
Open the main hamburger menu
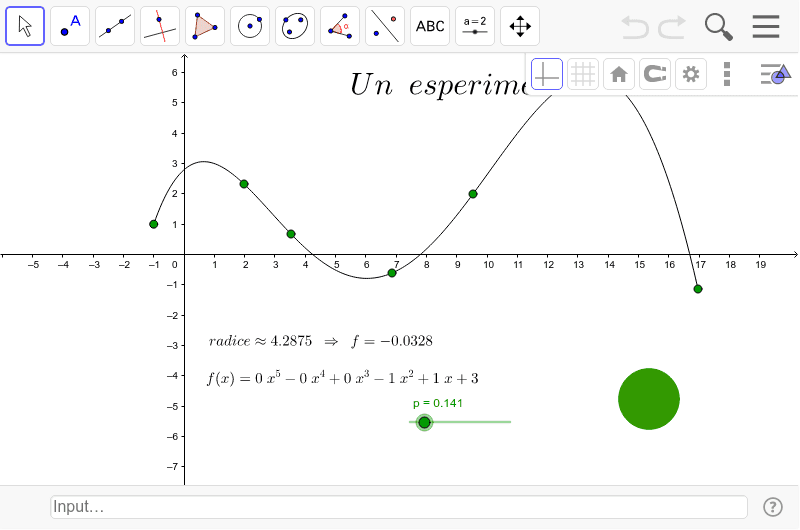pos(766,27)
